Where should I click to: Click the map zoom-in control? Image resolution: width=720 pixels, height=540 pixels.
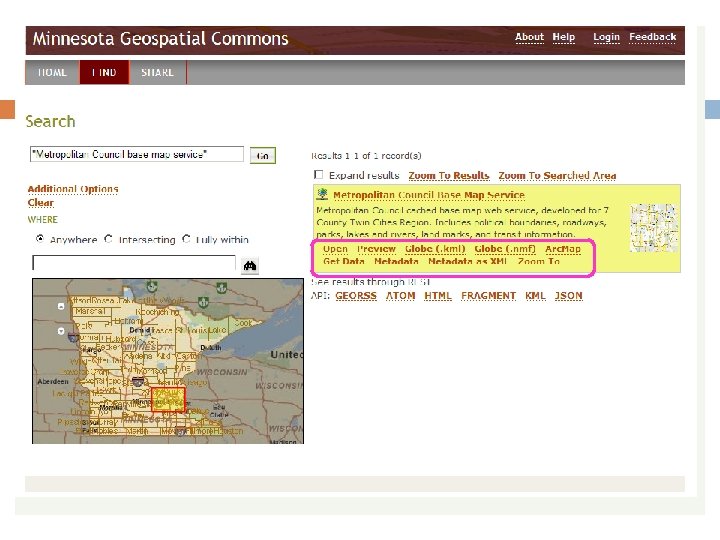pyautogui.click(x=61, y=306)
